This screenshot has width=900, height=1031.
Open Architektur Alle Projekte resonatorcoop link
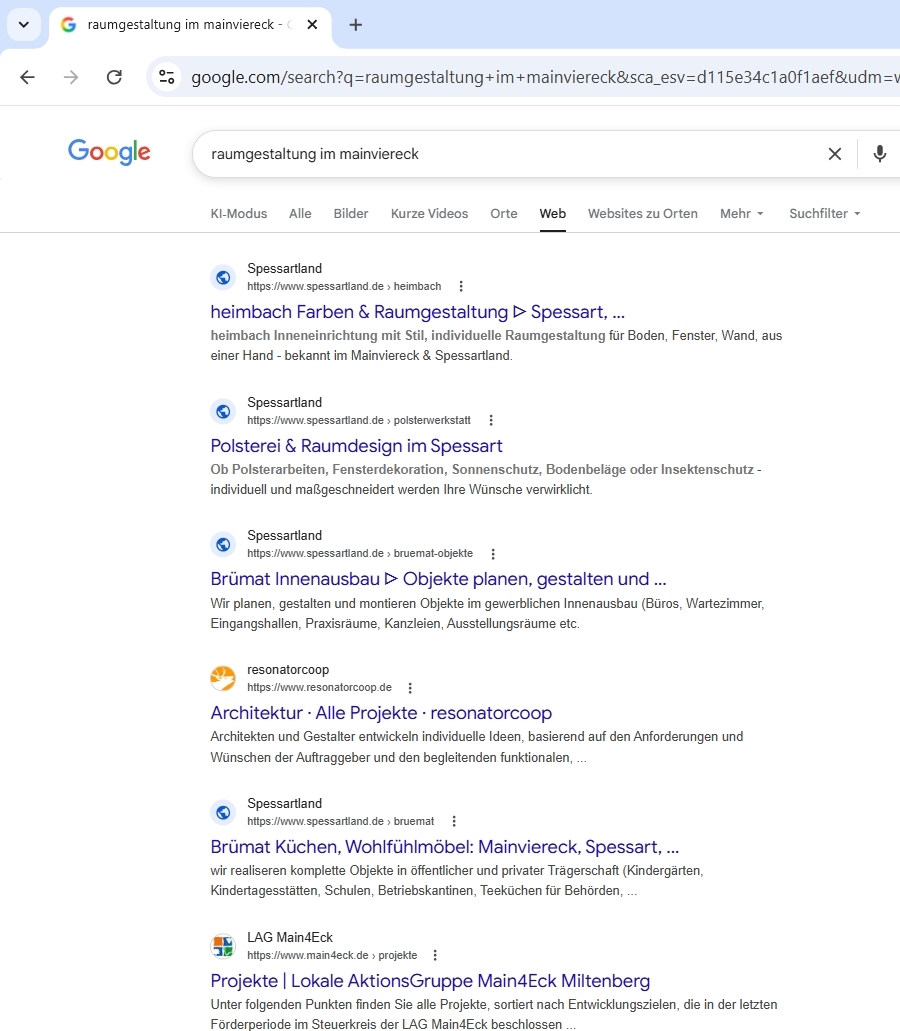[x=381, y=713]
